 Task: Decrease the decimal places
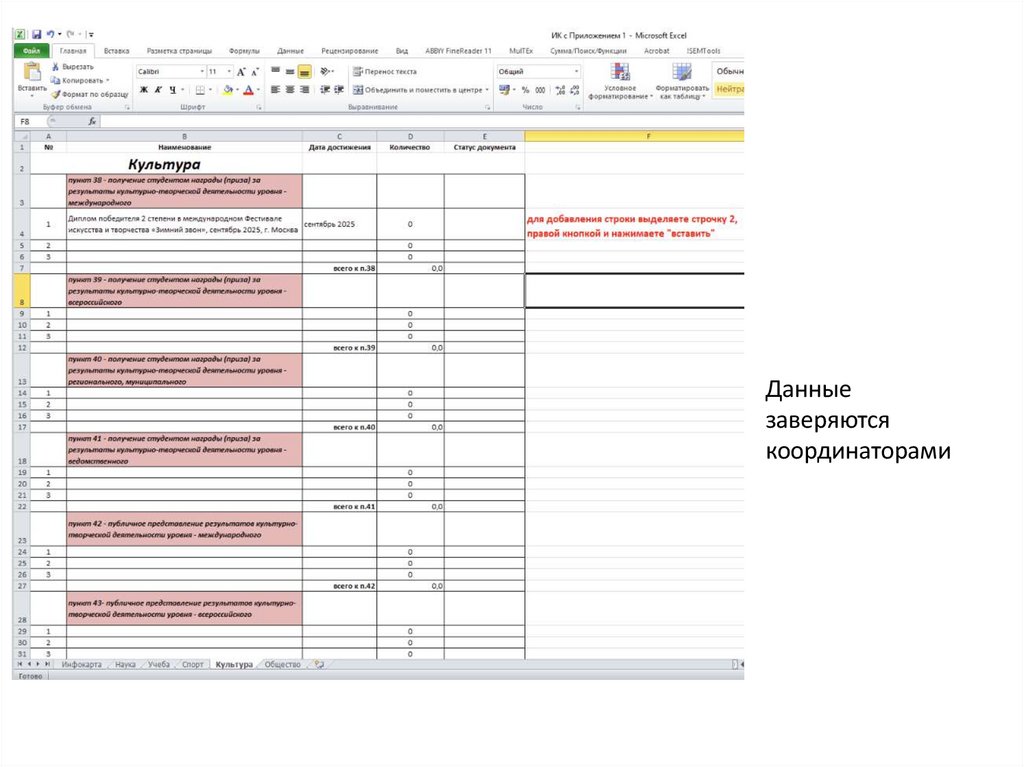pos(575,90)
